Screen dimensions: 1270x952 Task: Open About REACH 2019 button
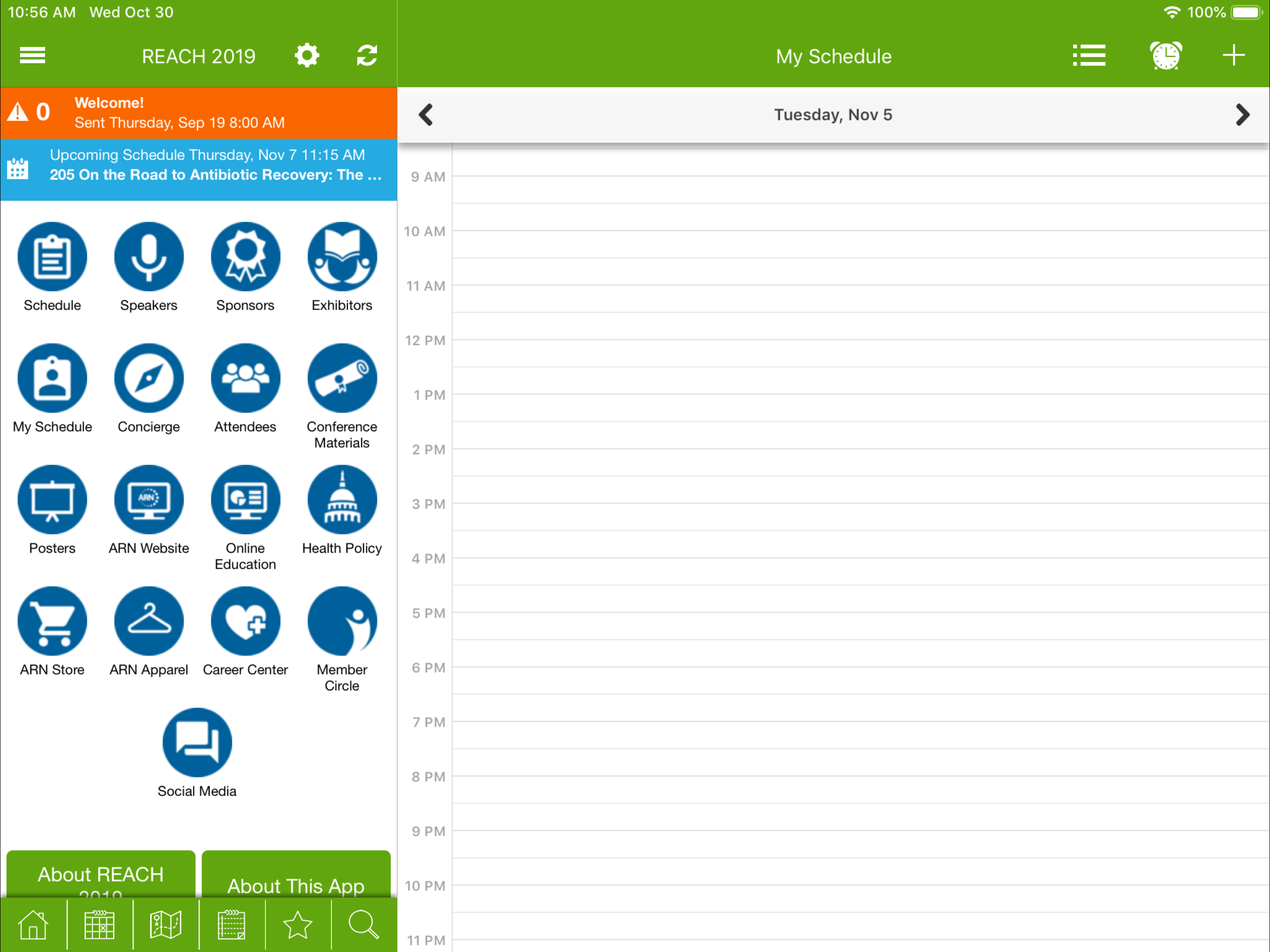click(x=101, y=874)
